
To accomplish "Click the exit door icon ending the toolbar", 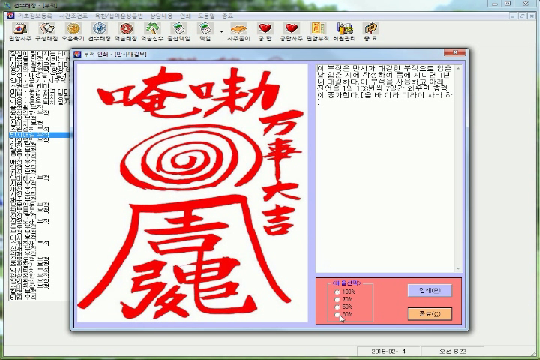I will pyautogui.click(x=371, y=29).
